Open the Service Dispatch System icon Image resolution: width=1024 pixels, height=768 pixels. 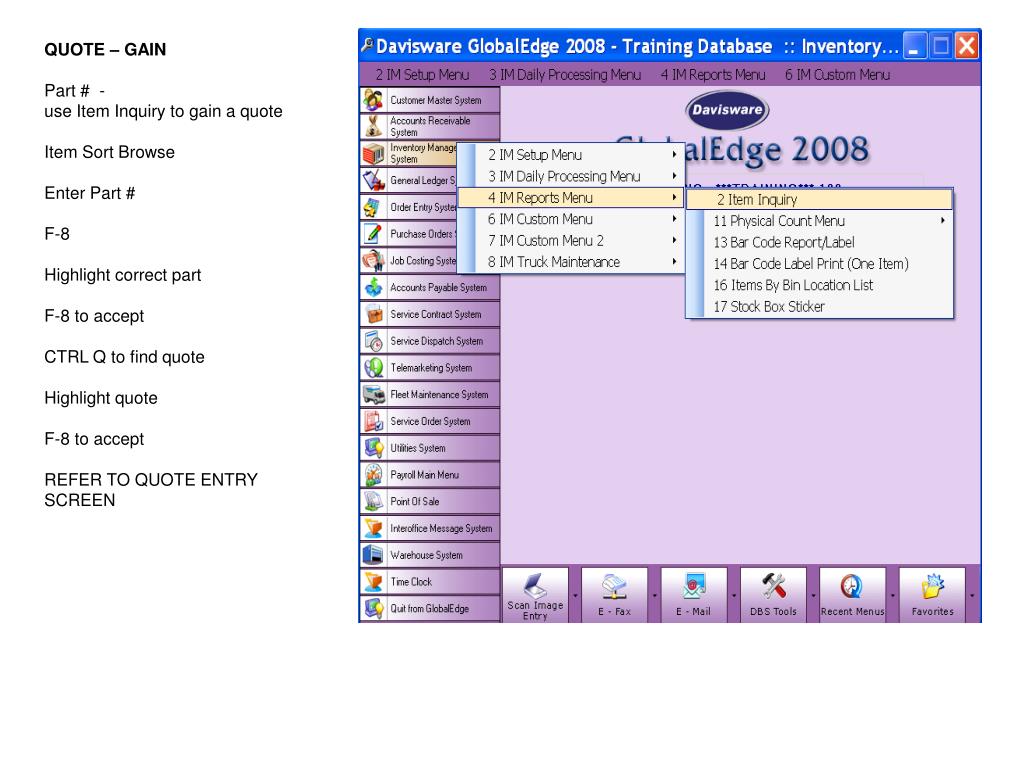click(x=373, y=341)
